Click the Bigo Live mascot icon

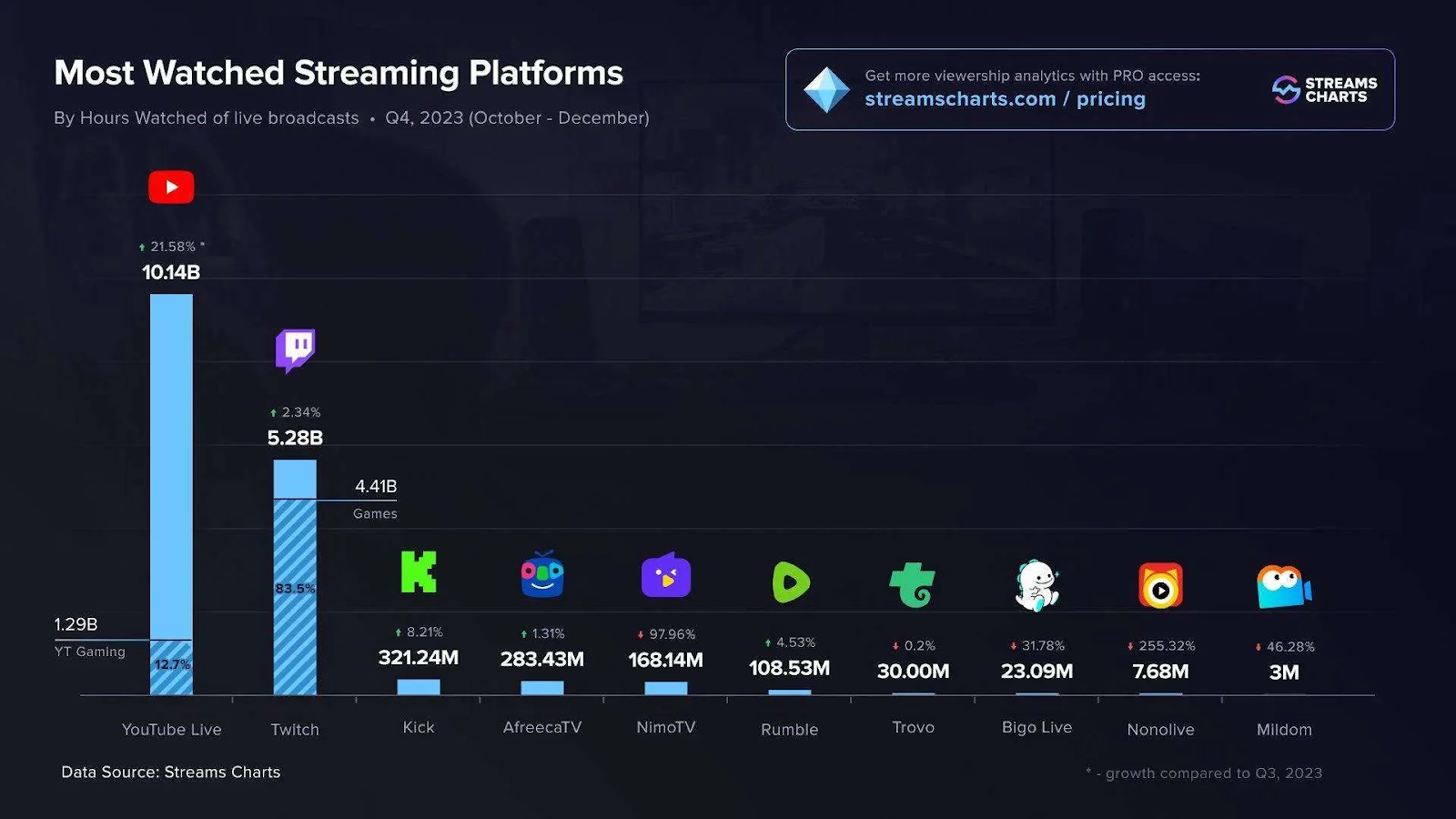click(1036, 585)
